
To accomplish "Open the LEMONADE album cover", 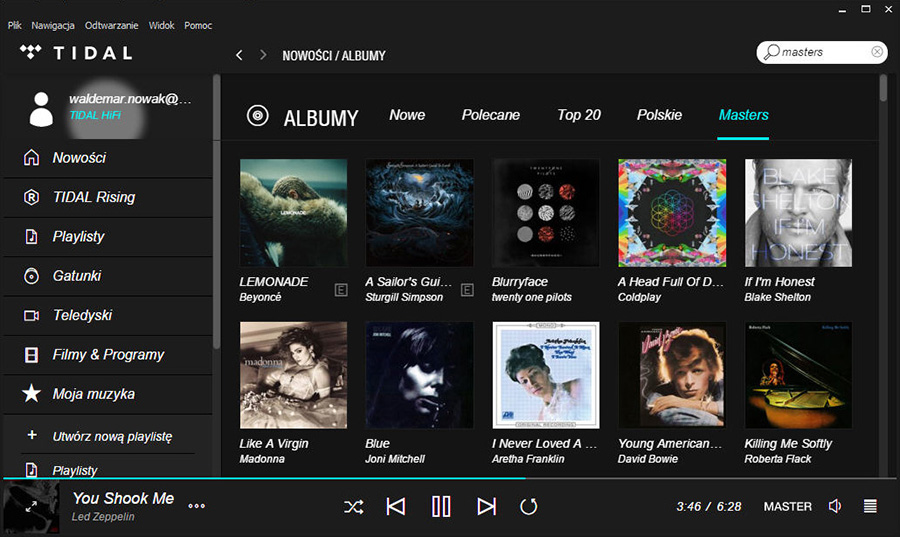I will click(293, 213).
